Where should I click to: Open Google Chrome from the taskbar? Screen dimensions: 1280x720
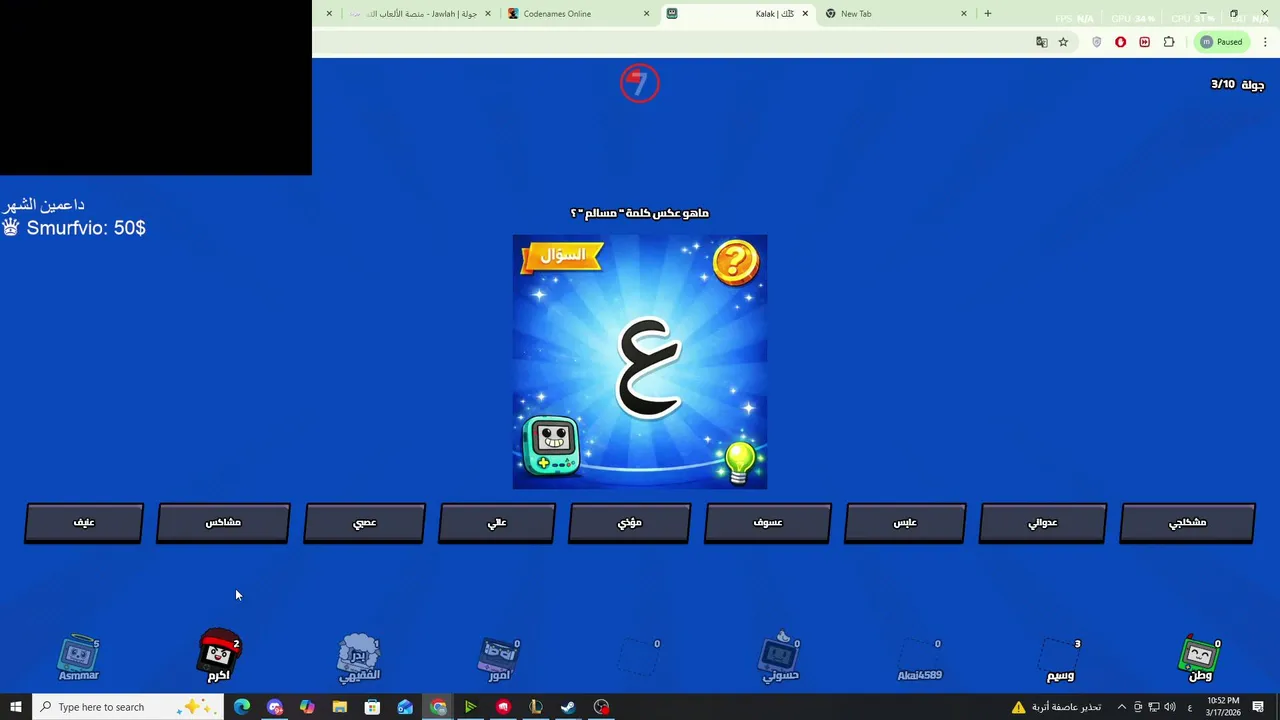coord(438,707)
